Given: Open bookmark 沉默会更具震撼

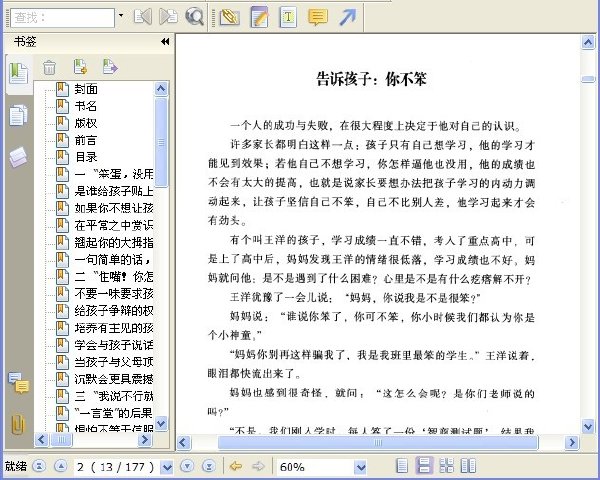Looking at the screenshot, I should coord(114,379).
